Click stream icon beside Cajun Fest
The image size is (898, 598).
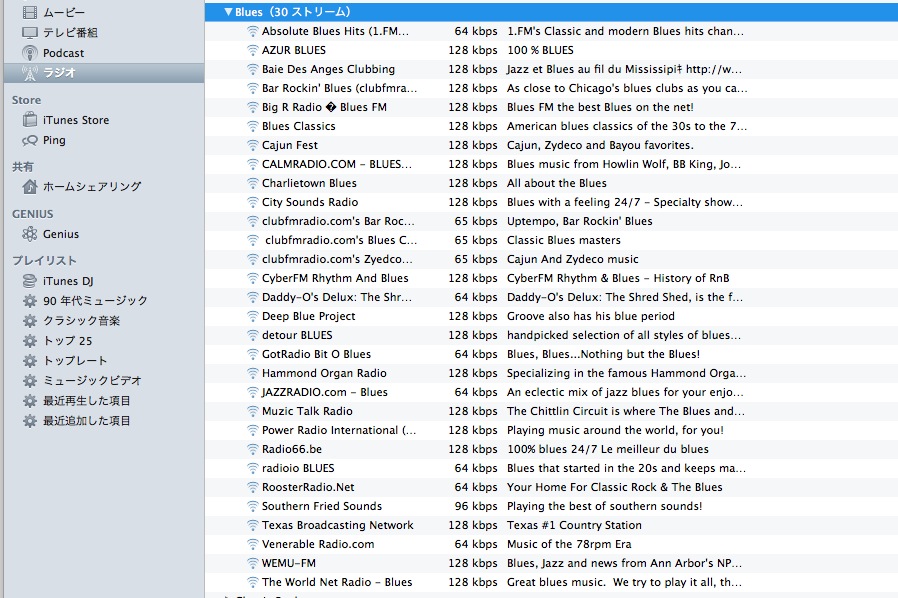[x=253, y=145]
